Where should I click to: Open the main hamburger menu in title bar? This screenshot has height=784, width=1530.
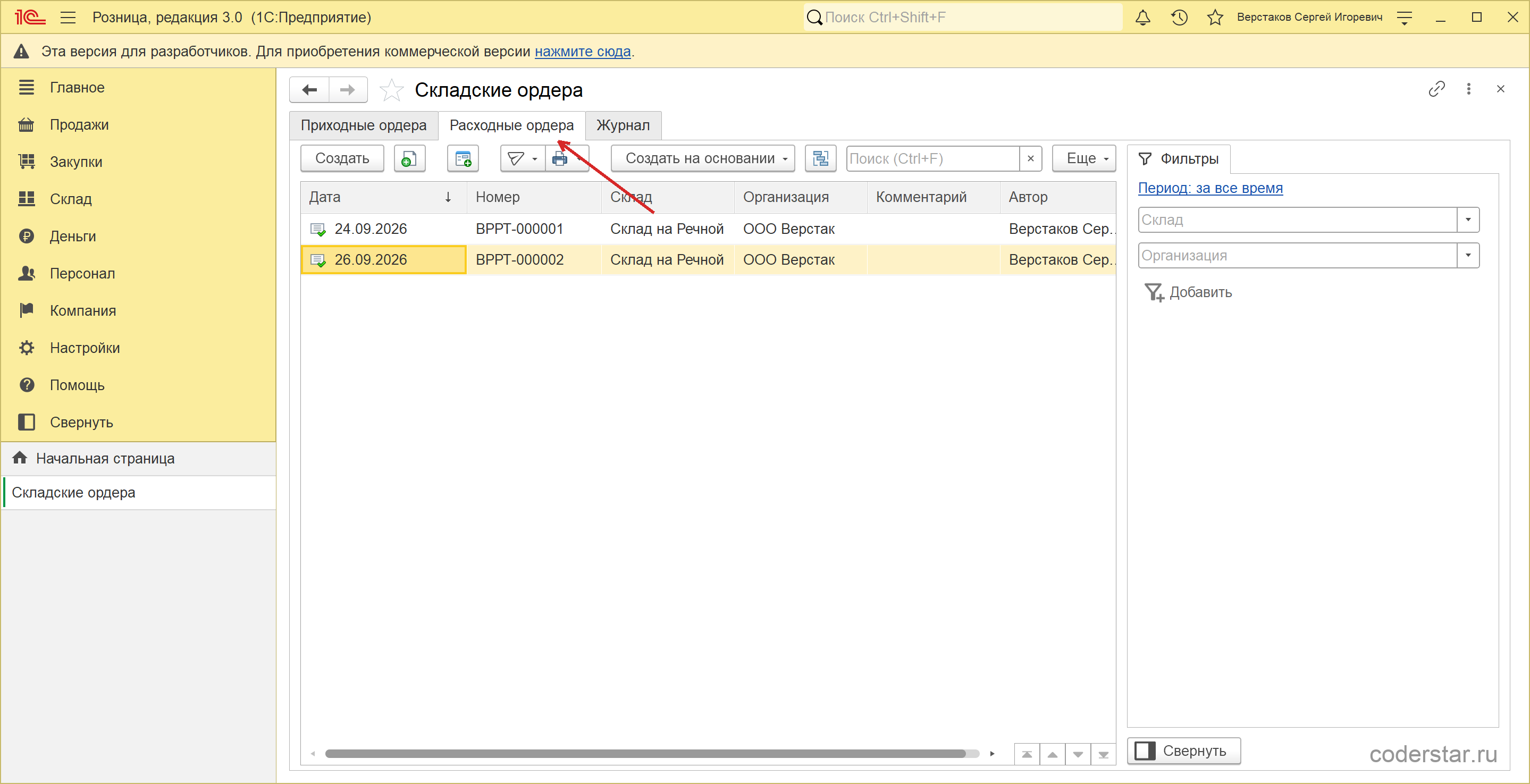click(x=68, y=17)
